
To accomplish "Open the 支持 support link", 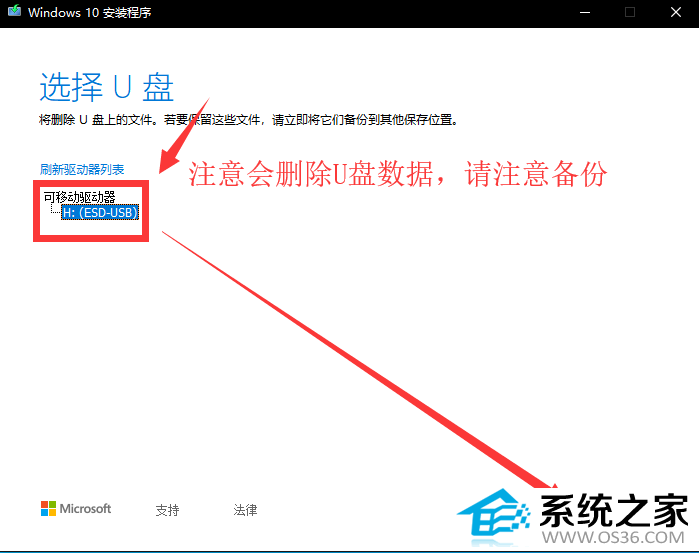I will click(x=168, y=510).
